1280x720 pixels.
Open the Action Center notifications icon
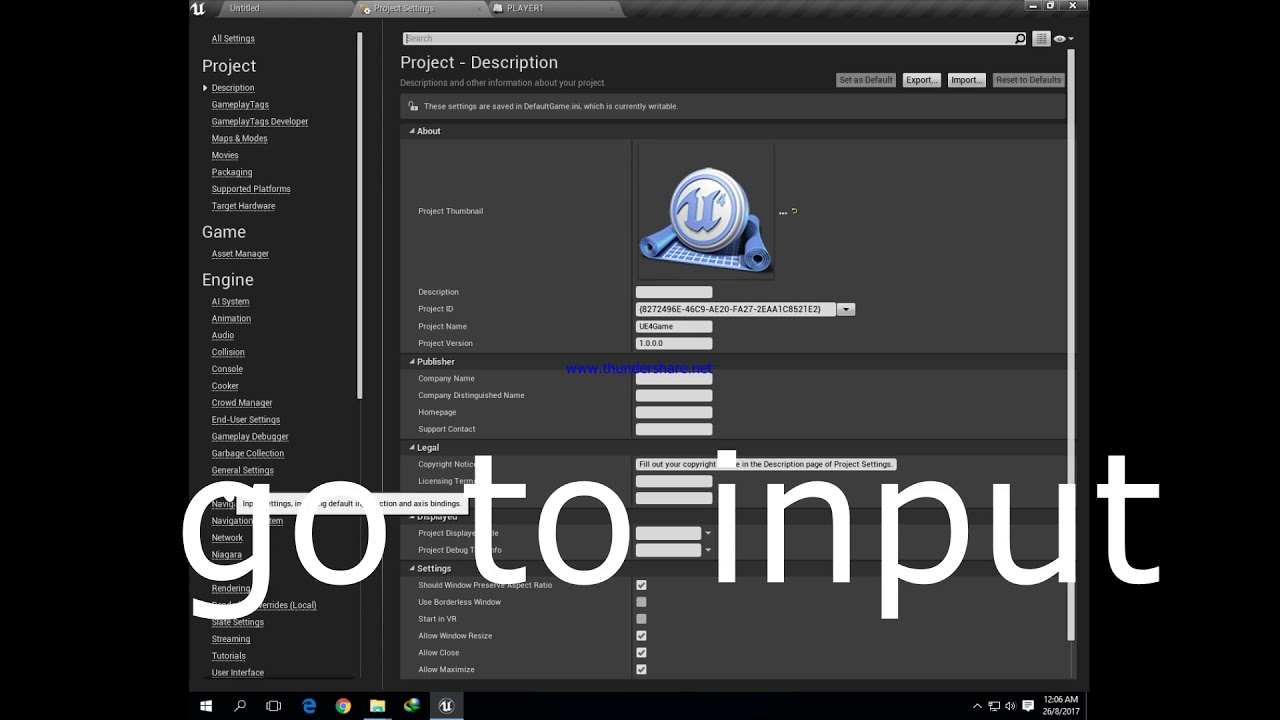1028,706
